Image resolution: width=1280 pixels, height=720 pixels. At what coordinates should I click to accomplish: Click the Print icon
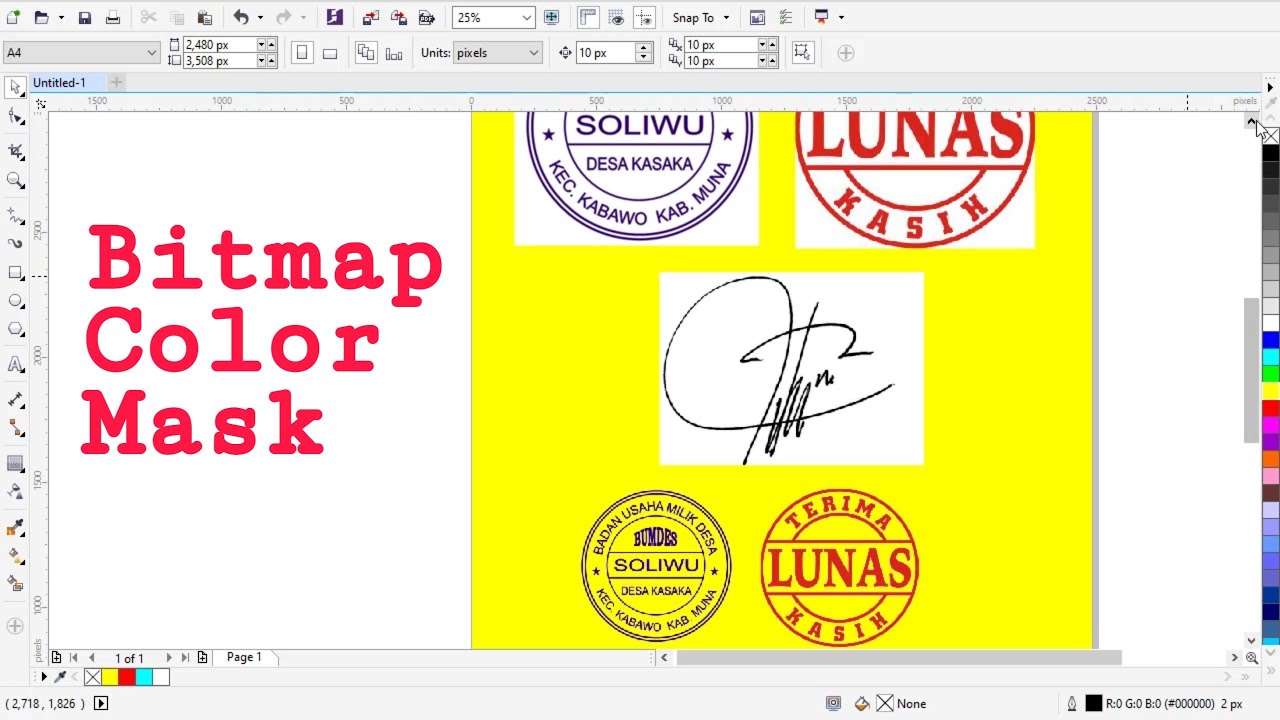point(113,17)
